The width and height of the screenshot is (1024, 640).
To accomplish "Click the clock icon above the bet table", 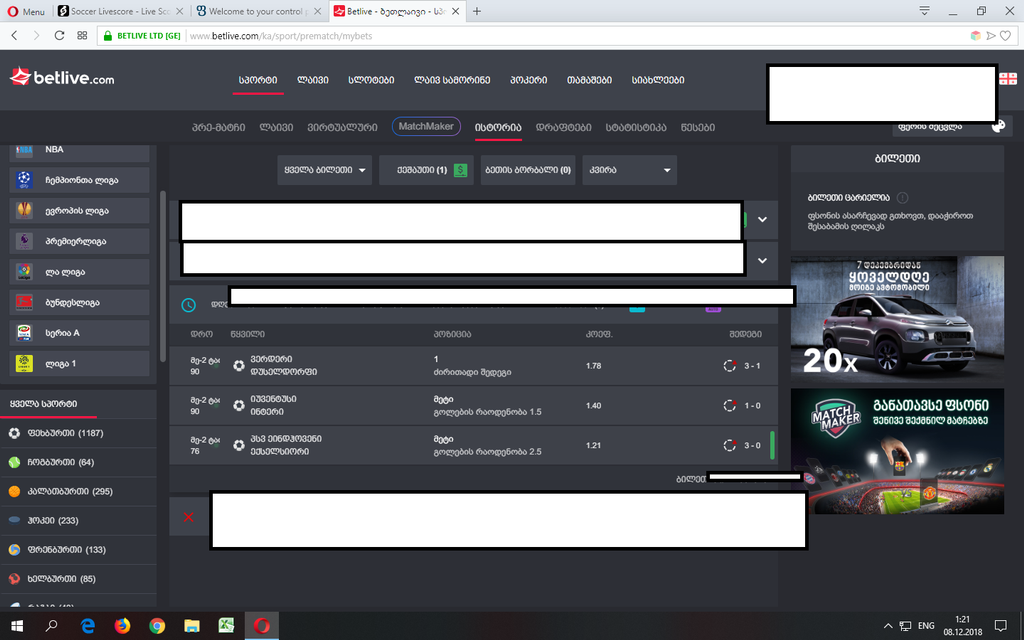I will coord(188,305).
